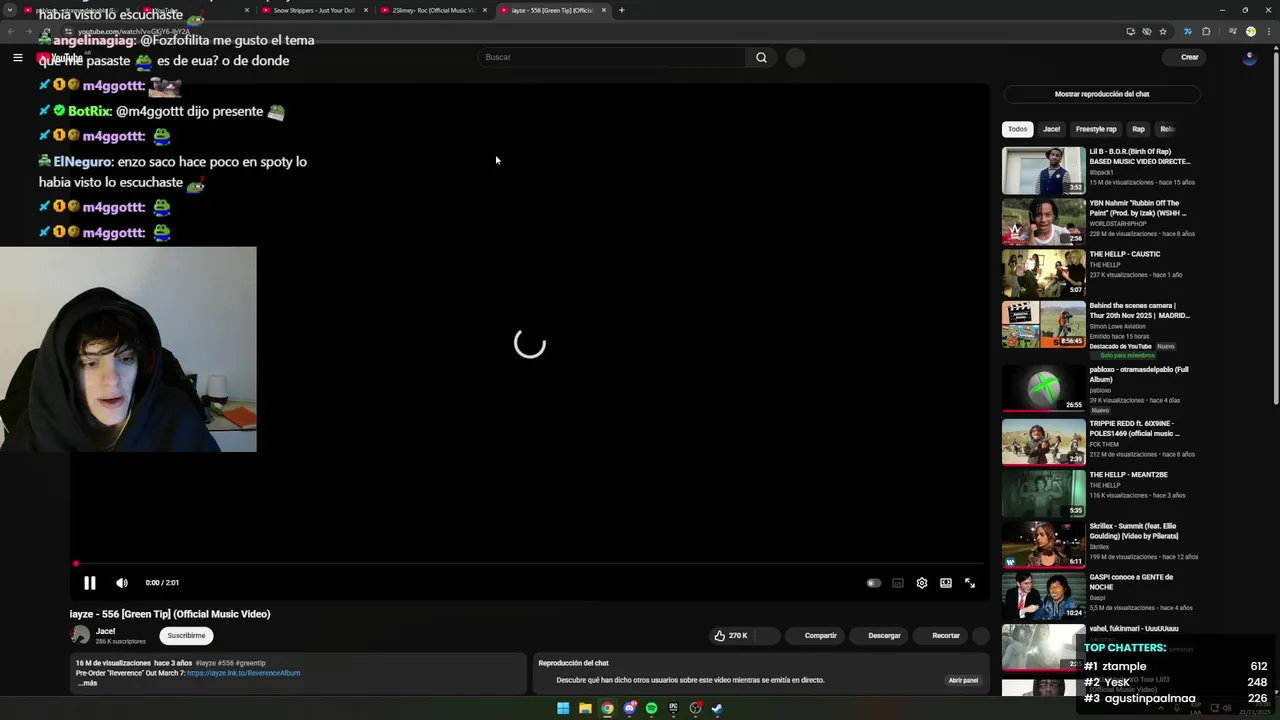This screenshot has height=720, width=1280.
Task: Open the YouTube account avatar menu
Action: (x=1249, y=57)
